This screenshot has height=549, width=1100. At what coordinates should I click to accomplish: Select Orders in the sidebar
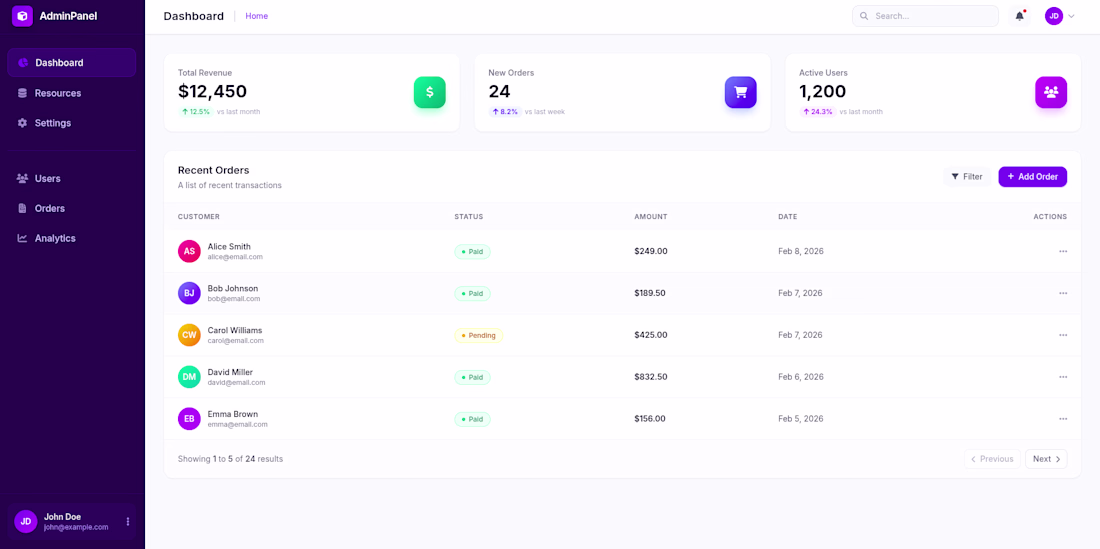pos(72,208)
